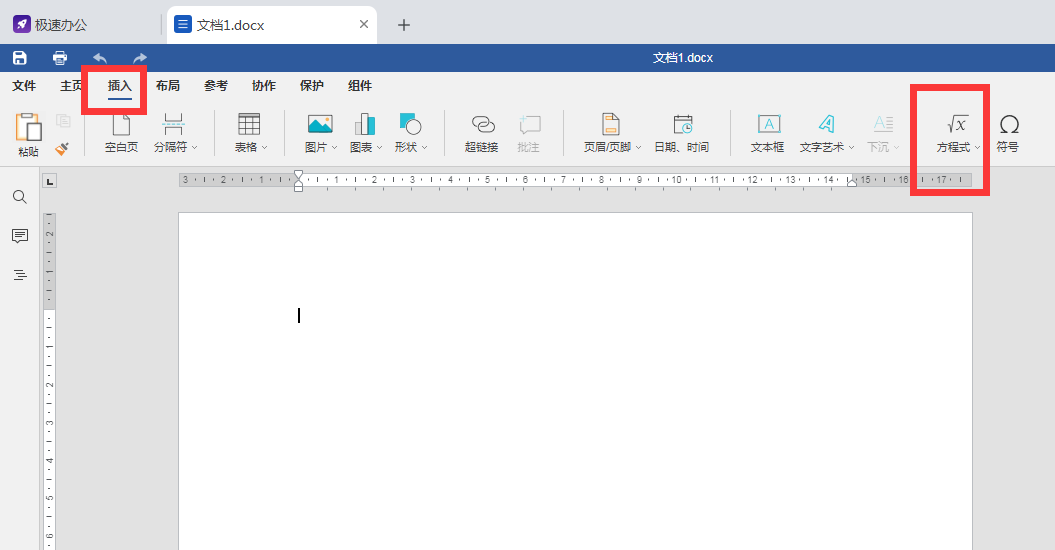Click the Copy icon beside Paste
Viewport: 1055px width, 550px height.
click(x=63, y=121)
